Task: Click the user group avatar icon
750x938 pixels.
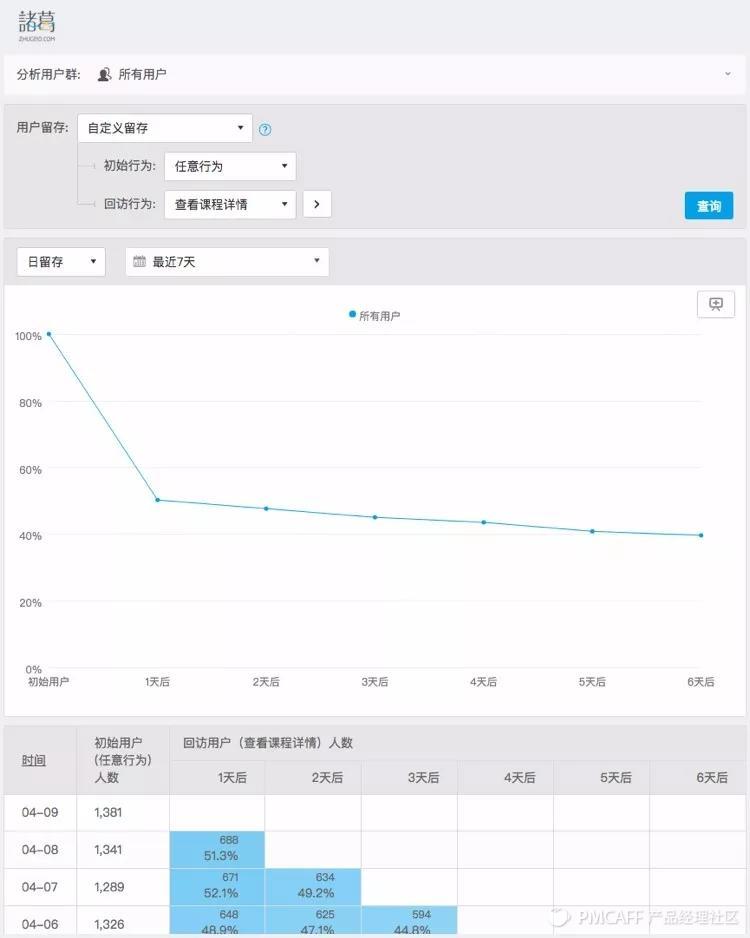Action: coord(104,74)
